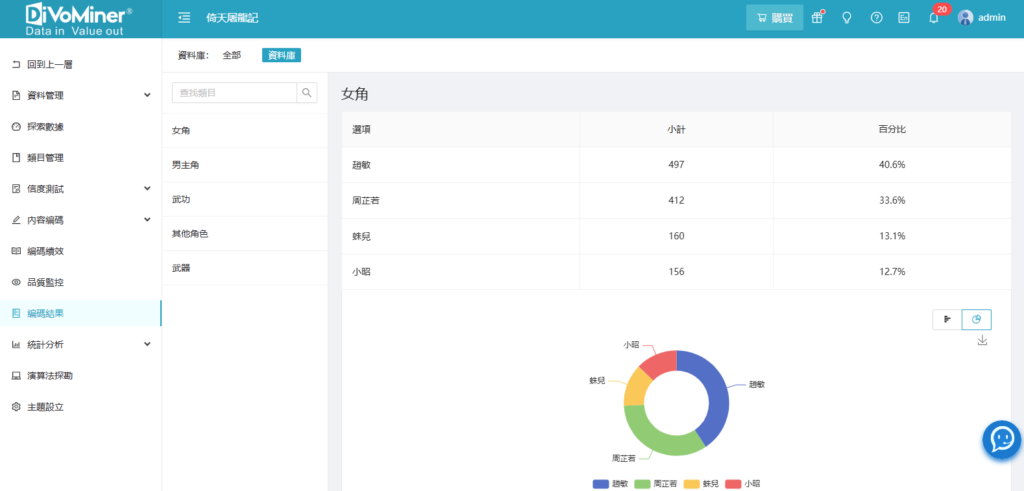Image resolution: width=1024 pixels, height=491 pixels.
Task: Click the lightbulb tips icon
Action: tap(847, 17)
